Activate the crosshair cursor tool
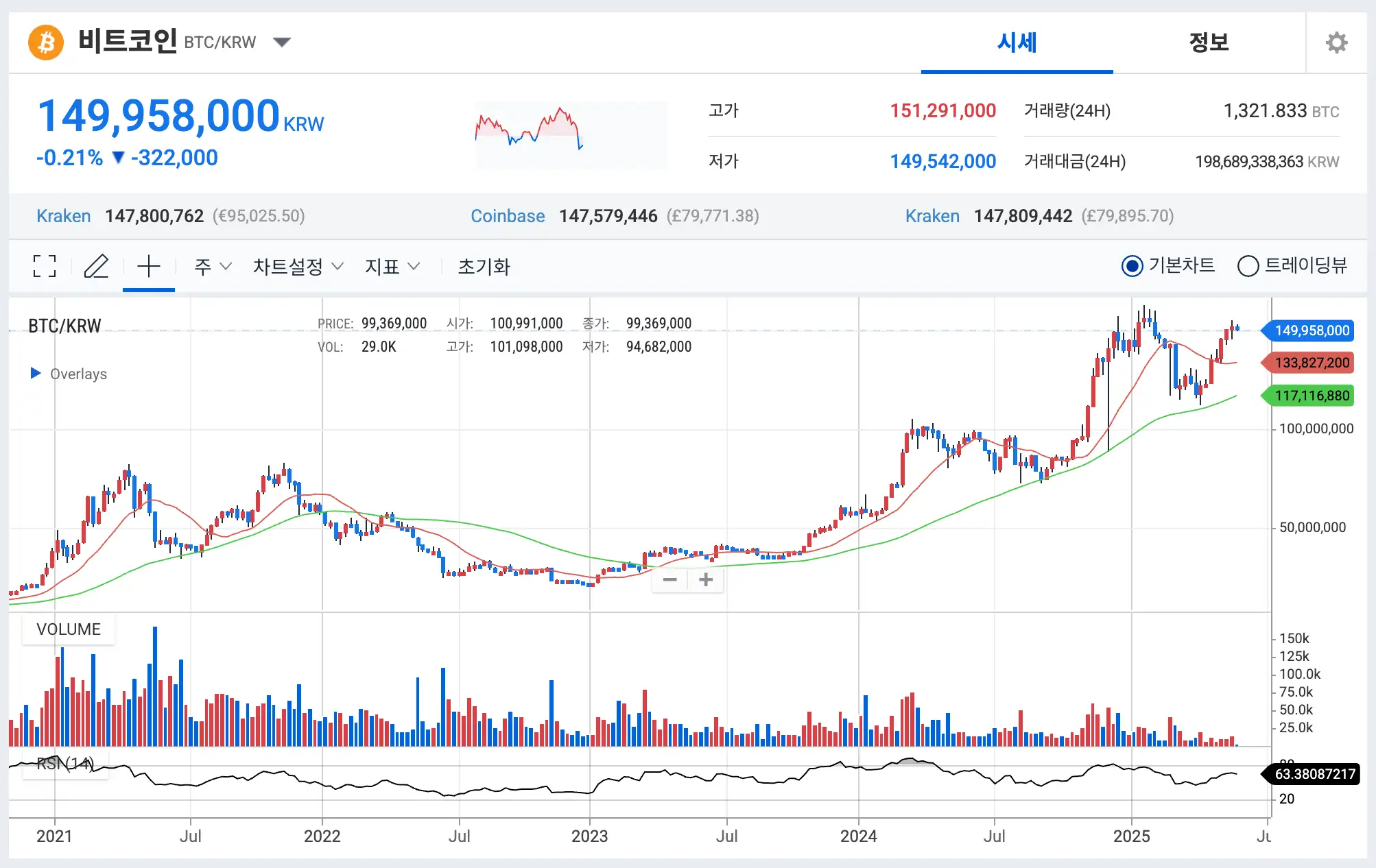 click(148, 266)
